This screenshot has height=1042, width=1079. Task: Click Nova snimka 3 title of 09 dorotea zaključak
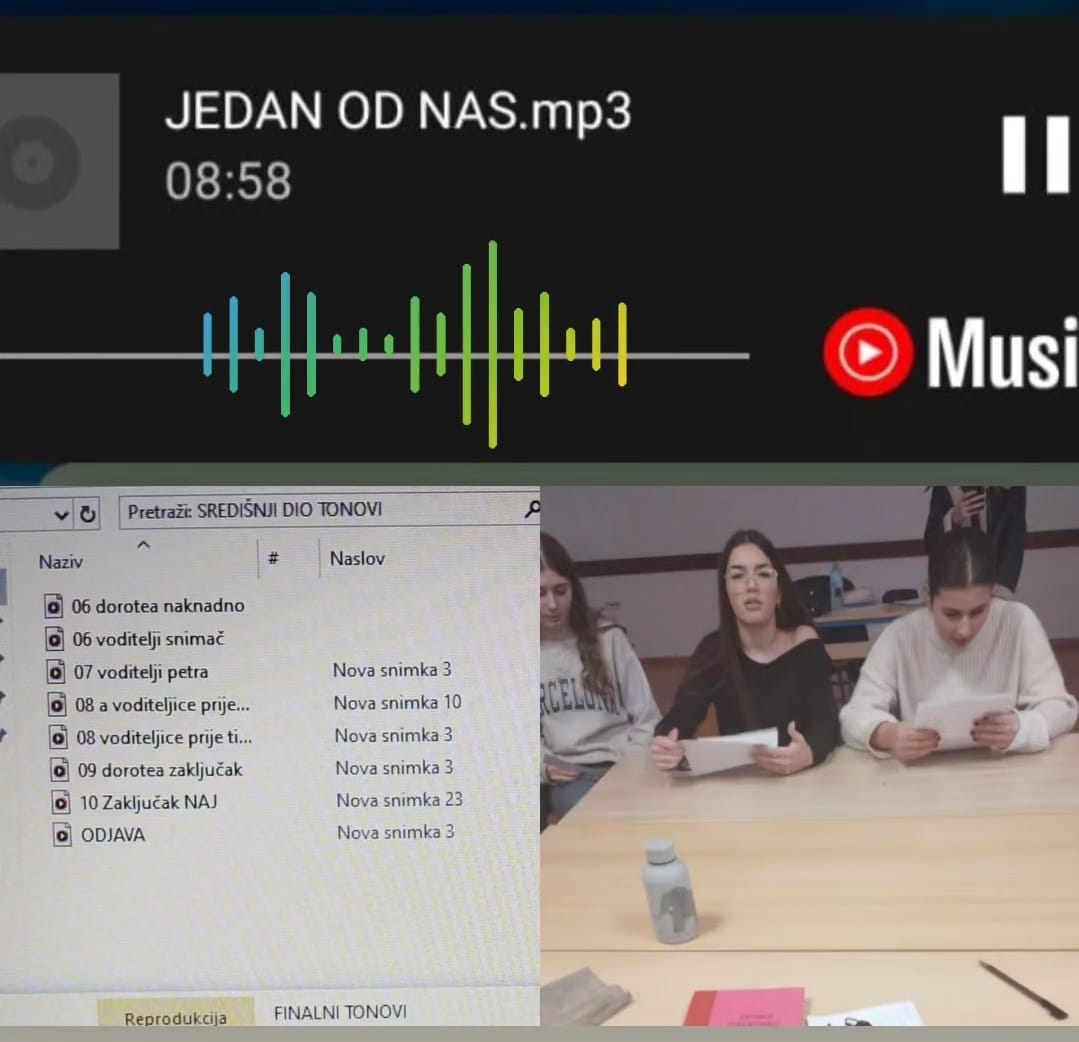click(x=394, y=767)
